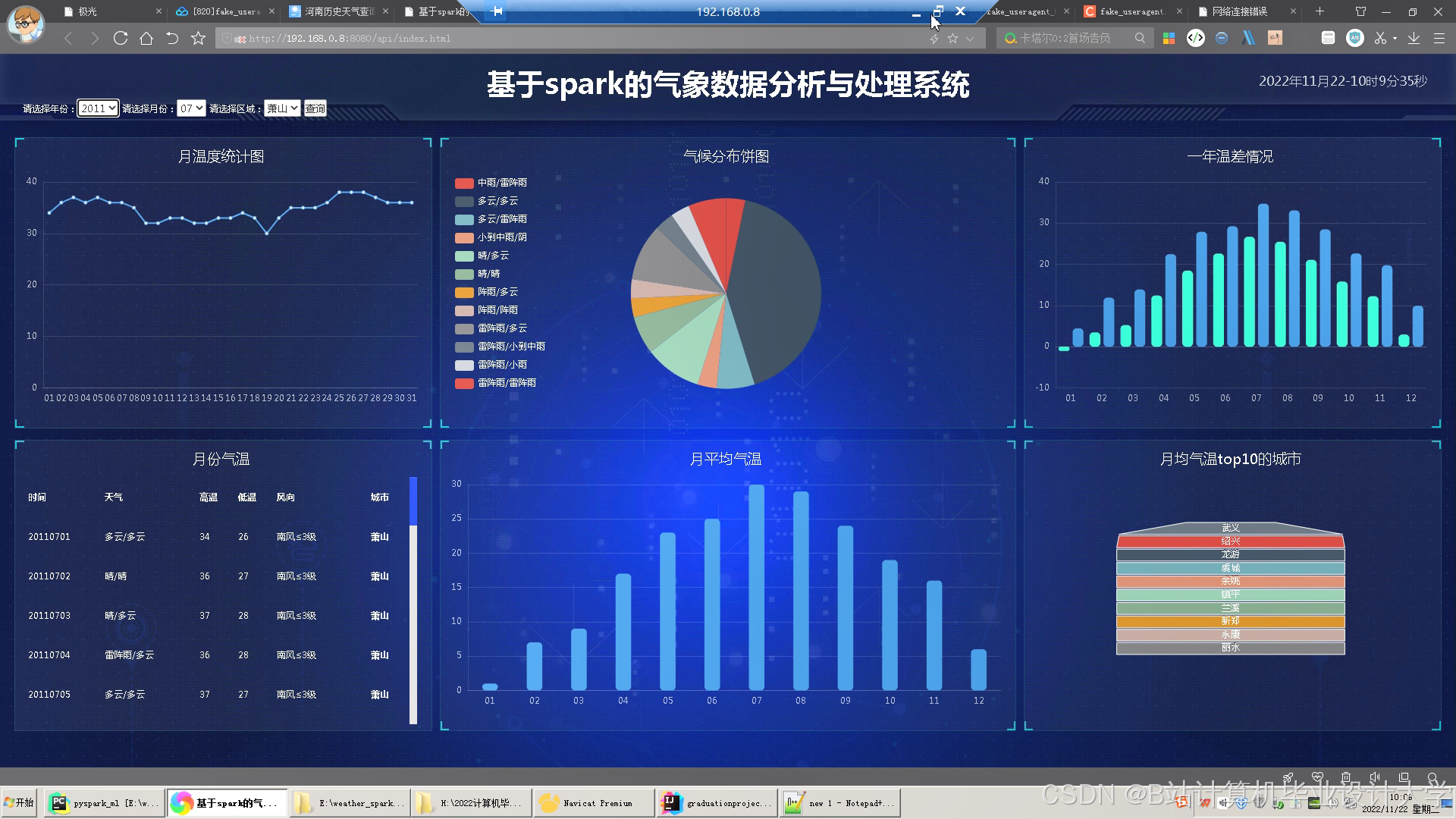
Task: Click the undo/restore page icon
Action: 172,38
